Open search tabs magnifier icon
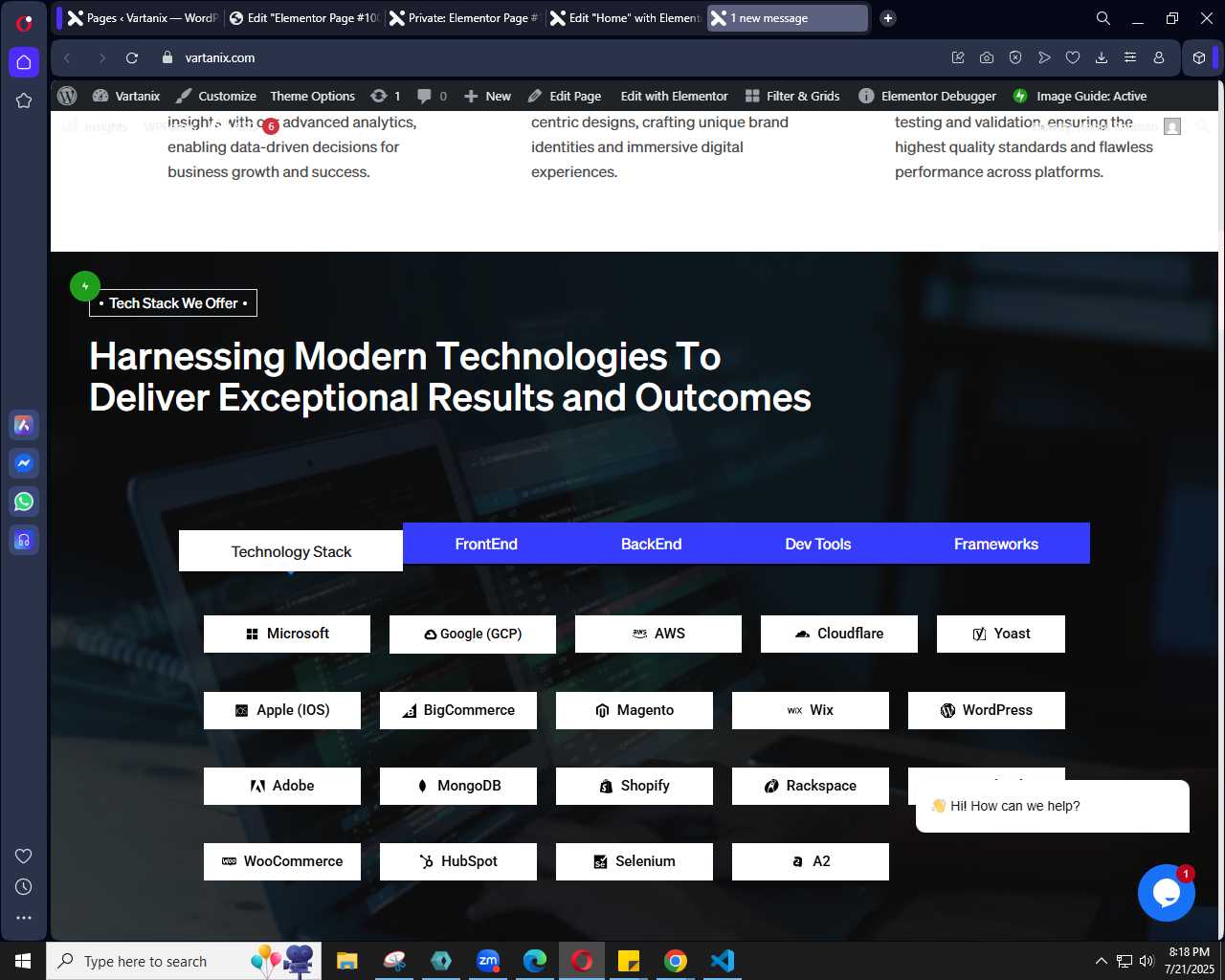The image size is (1225, 980). tap(1103, 18)
